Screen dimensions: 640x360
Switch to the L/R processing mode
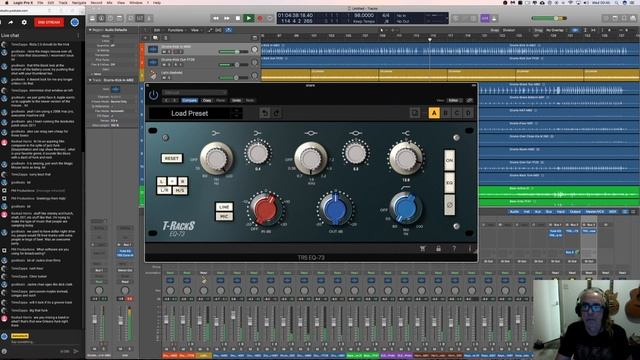point(164,190)
